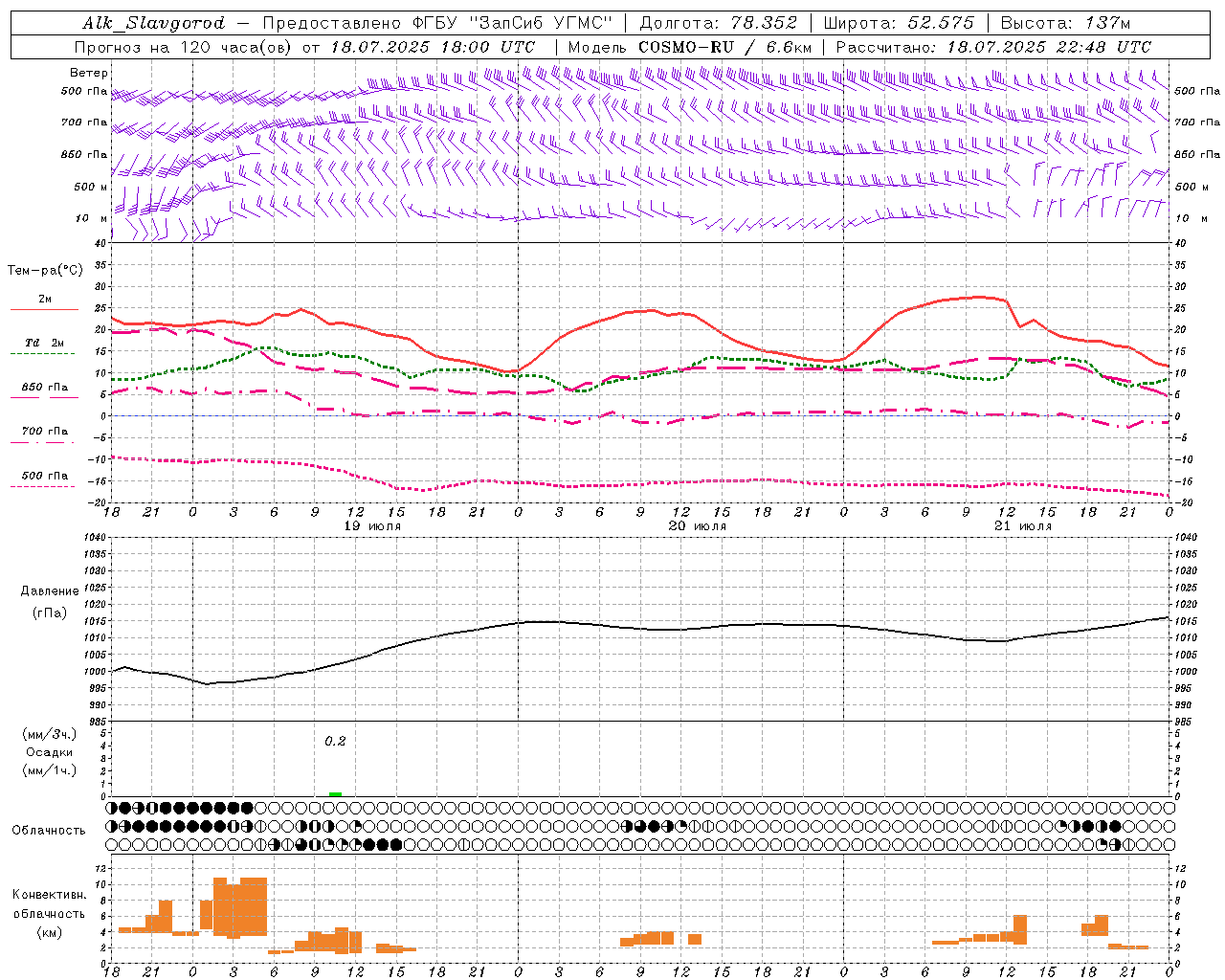Click the (км) unit label of convective panel
The width and height of the screenshot is (1225, 980).
coord(50,932)
